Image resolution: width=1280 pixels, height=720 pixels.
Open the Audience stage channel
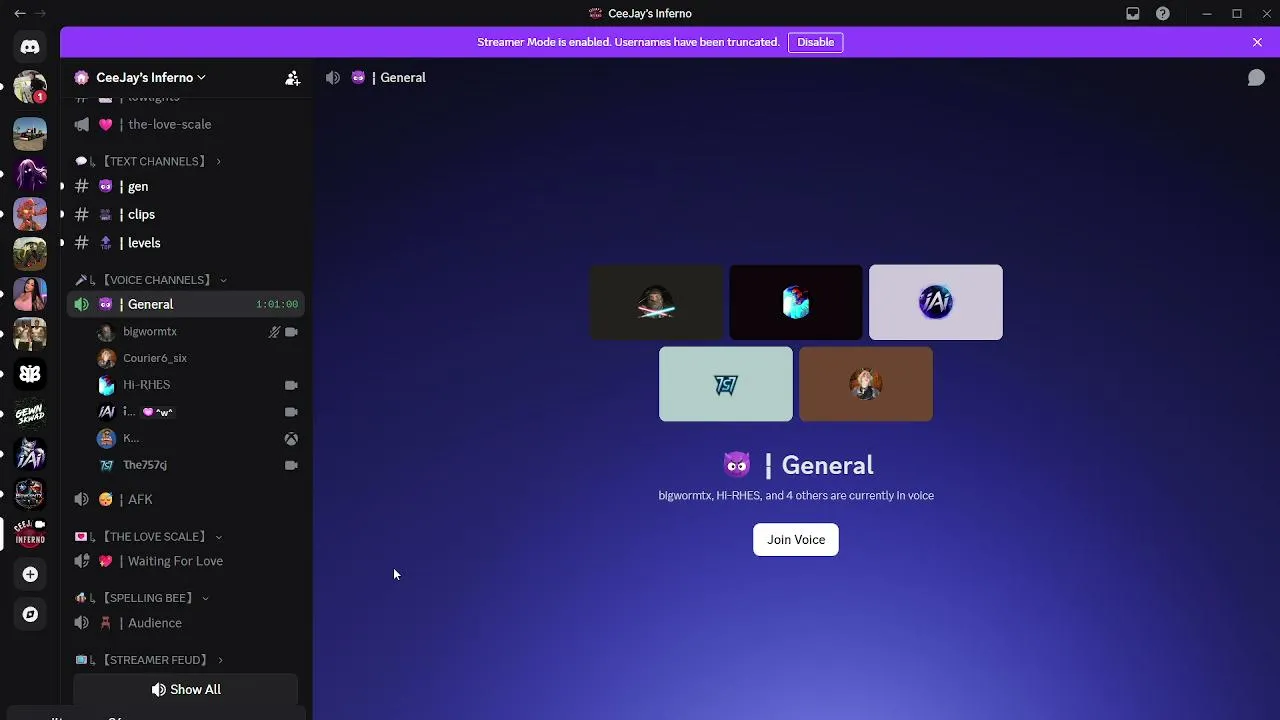(185, 624)
